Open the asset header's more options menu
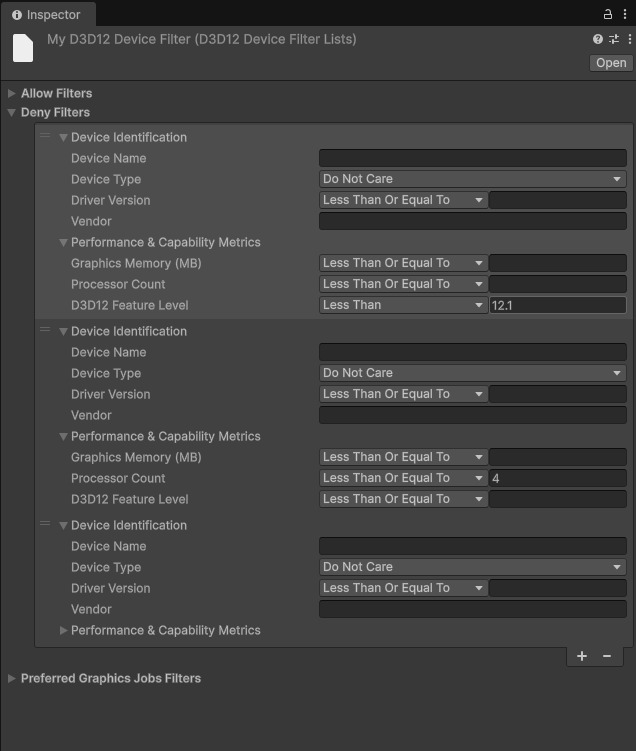 (x=628, y=40)
